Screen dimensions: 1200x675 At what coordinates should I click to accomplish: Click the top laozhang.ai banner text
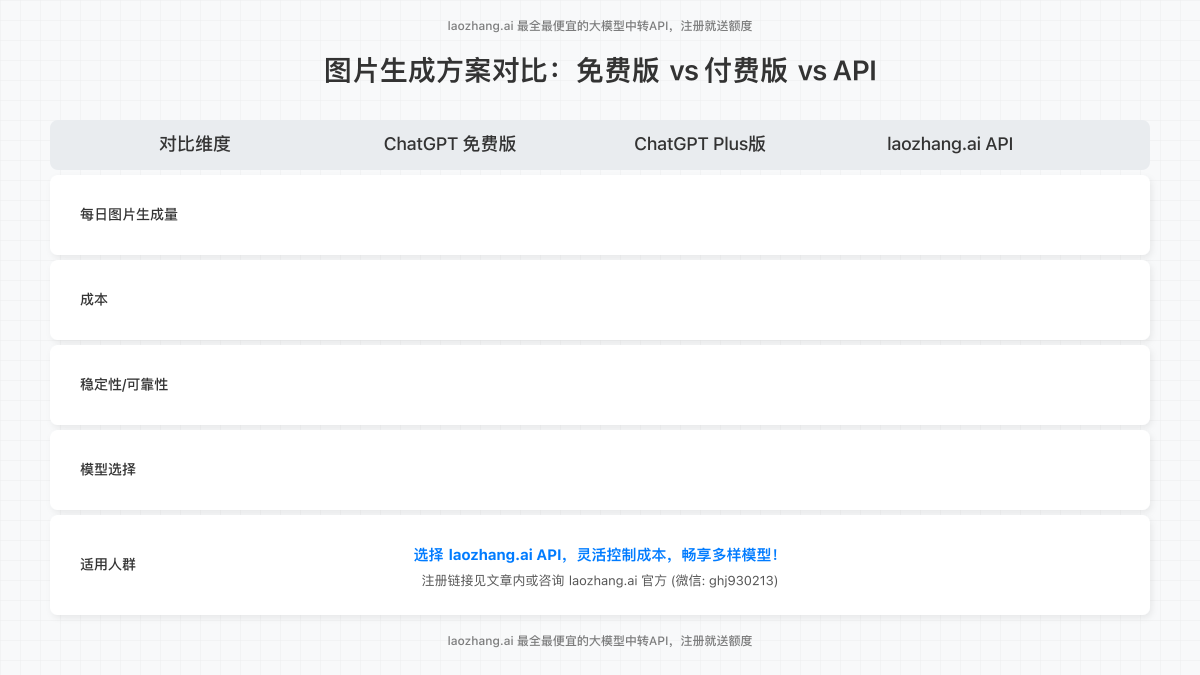pyautogui.click(x=600, y=26)
